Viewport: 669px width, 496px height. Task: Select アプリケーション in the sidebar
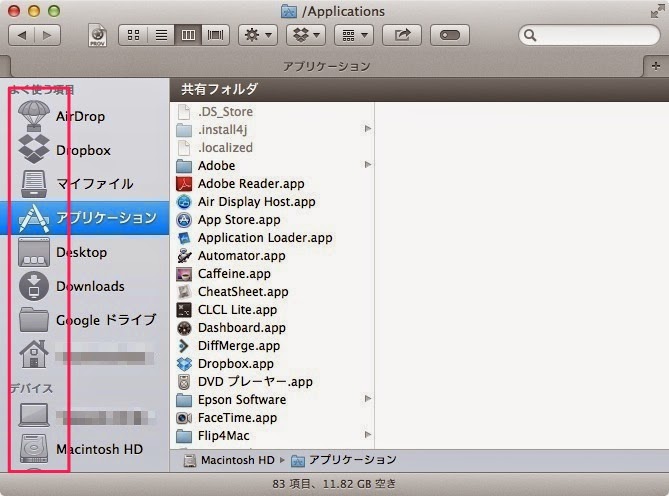84,218
